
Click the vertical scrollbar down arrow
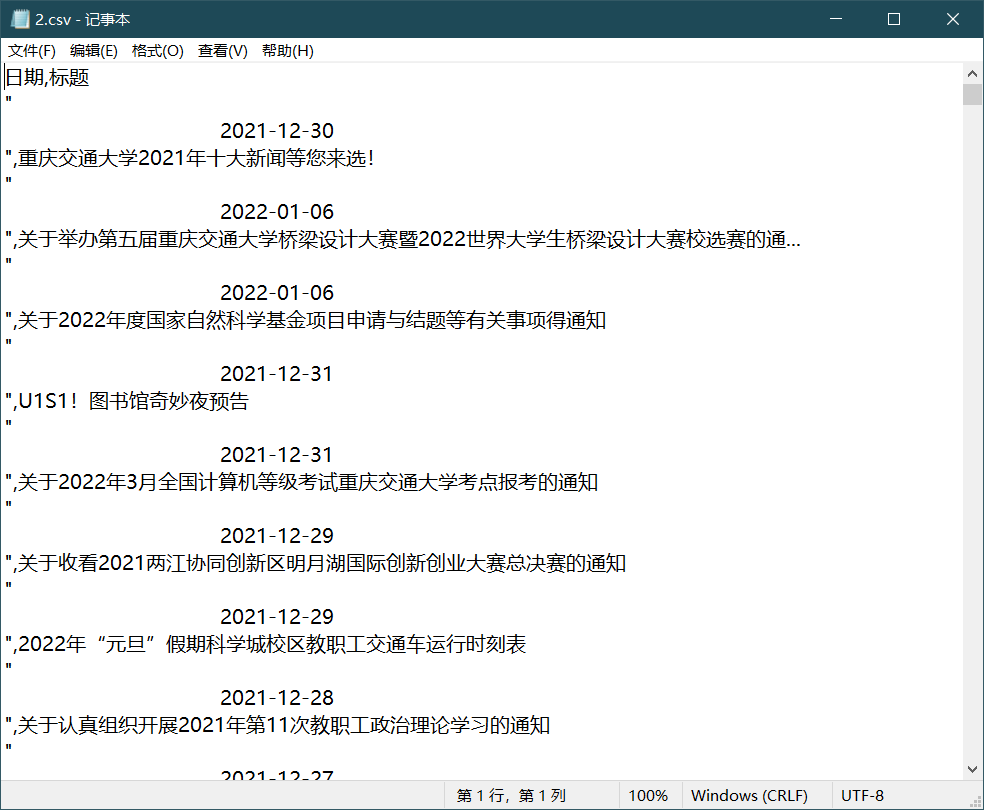pos(972,769)
